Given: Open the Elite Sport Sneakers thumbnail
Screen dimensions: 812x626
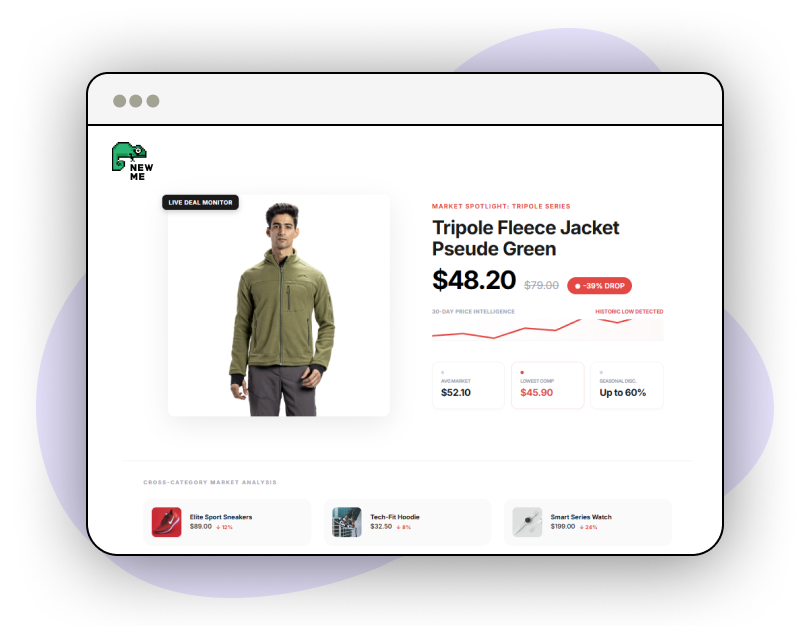Looking at the screenshot, I should [x=166, y=522].
